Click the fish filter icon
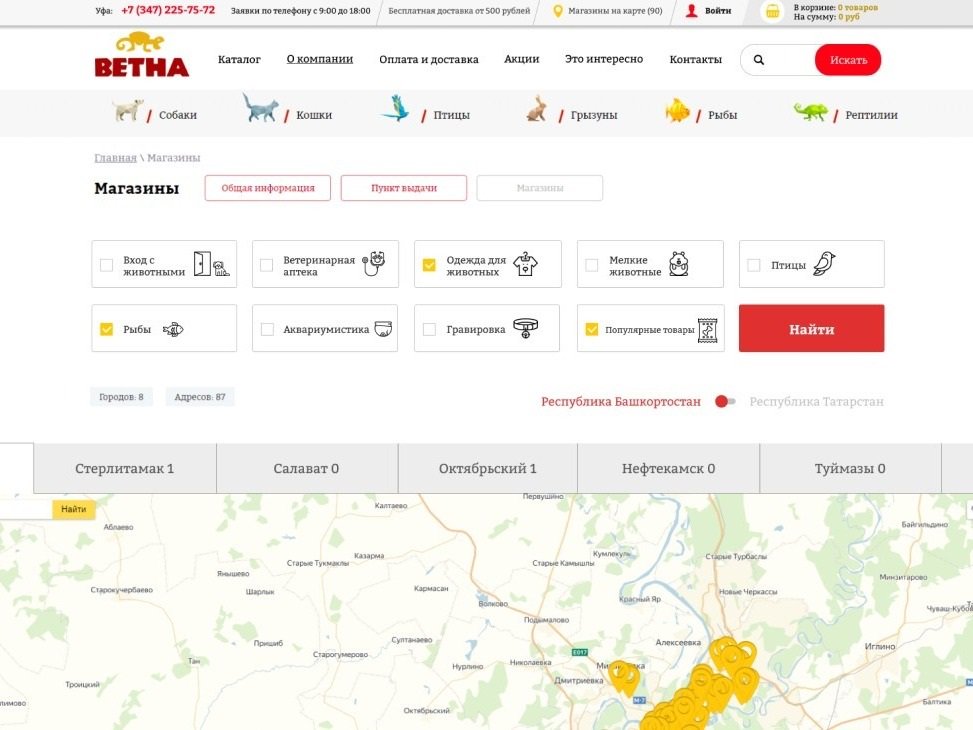Screen dimensions: 973x730 click(173, 330)
